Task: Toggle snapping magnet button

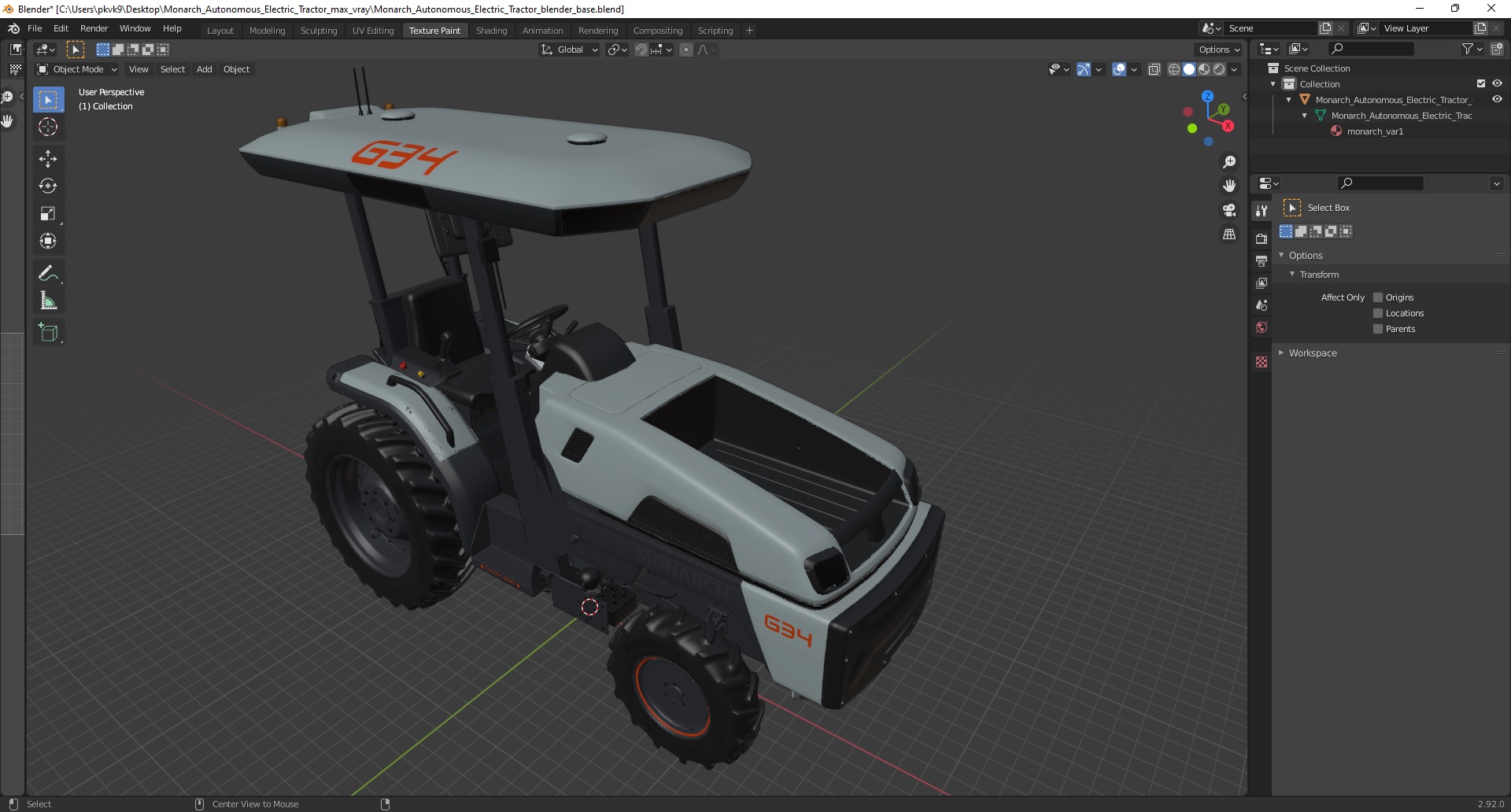Action: coord(641,50)
